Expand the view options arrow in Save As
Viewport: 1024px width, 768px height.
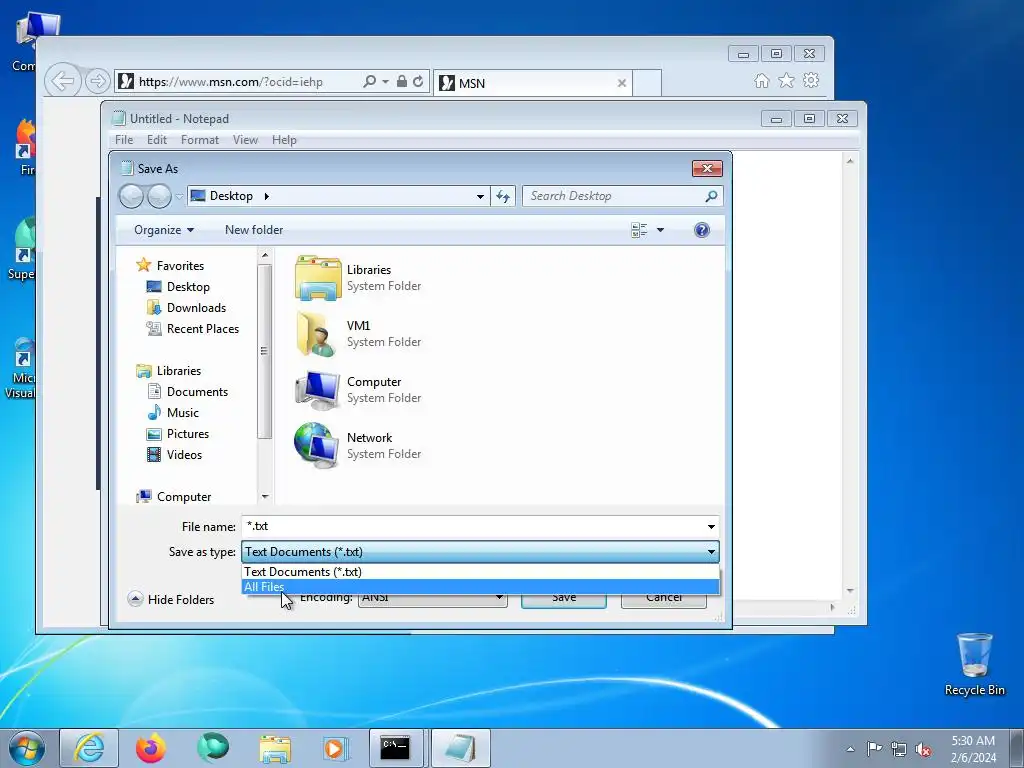click(660, 230)
